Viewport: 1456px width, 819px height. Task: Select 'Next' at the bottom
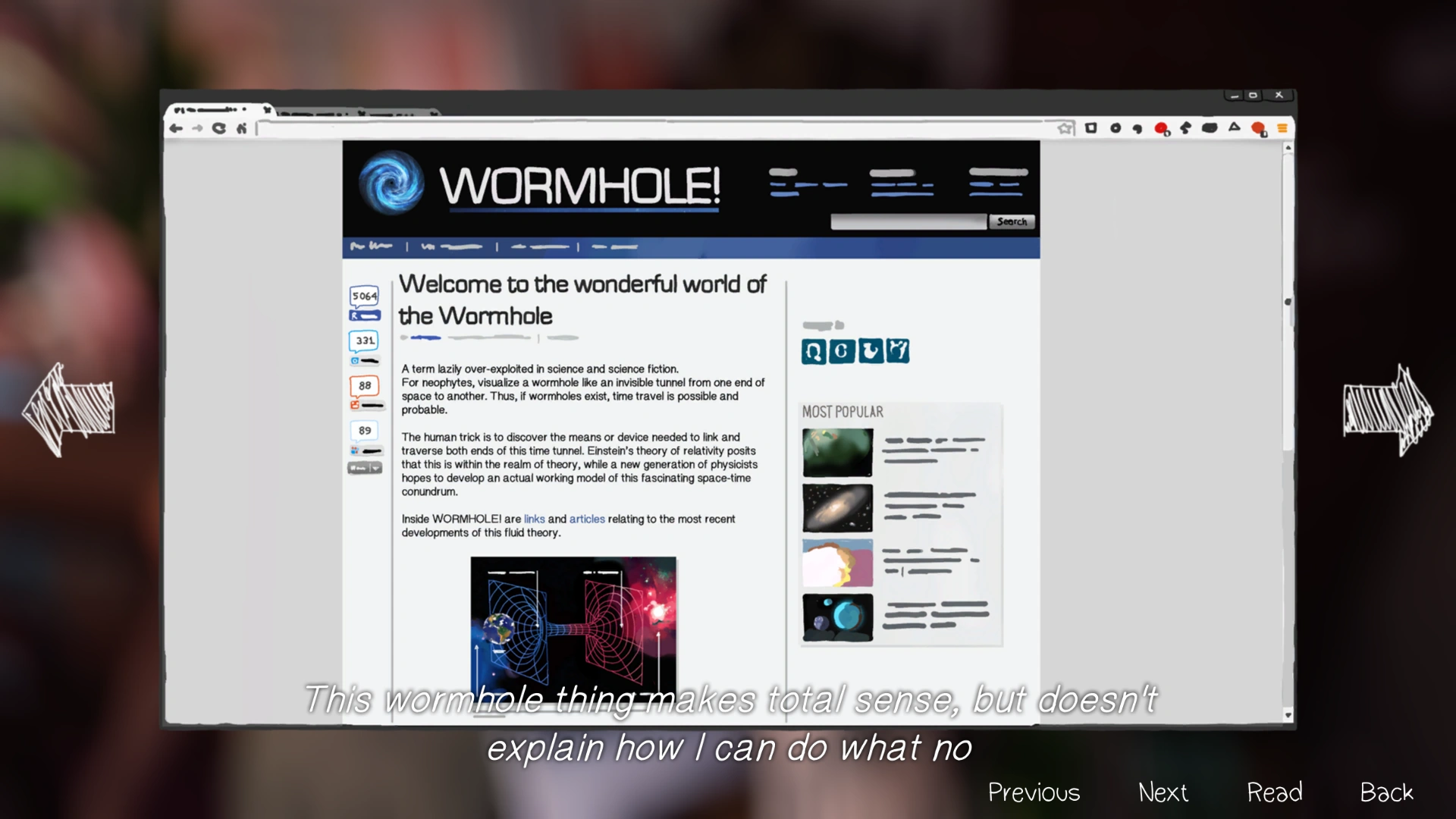click(x=1163, y=792)
